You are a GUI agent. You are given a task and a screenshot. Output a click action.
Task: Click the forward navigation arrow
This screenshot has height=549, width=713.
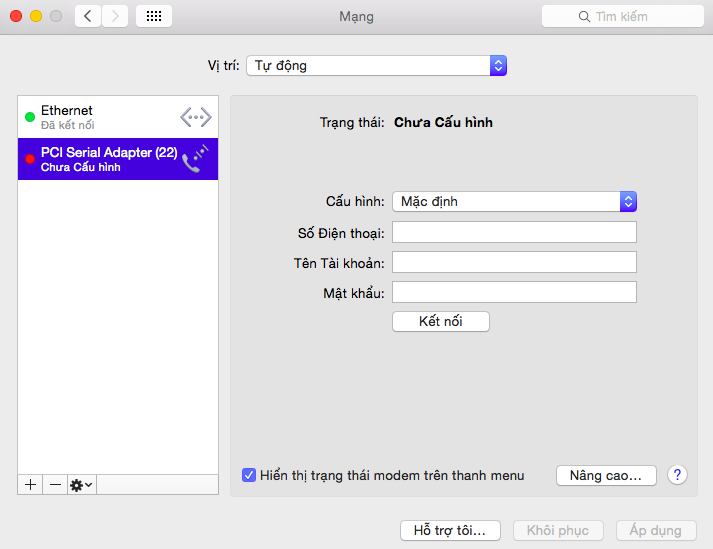click(x=115, y=16)
